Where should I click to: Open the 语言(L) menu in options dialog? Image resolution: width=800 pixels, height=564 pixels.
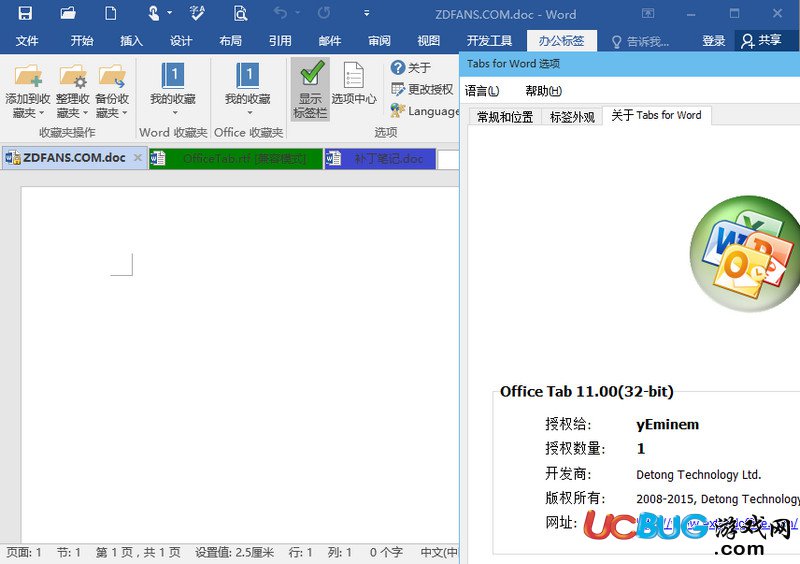(x=482, y=91)
